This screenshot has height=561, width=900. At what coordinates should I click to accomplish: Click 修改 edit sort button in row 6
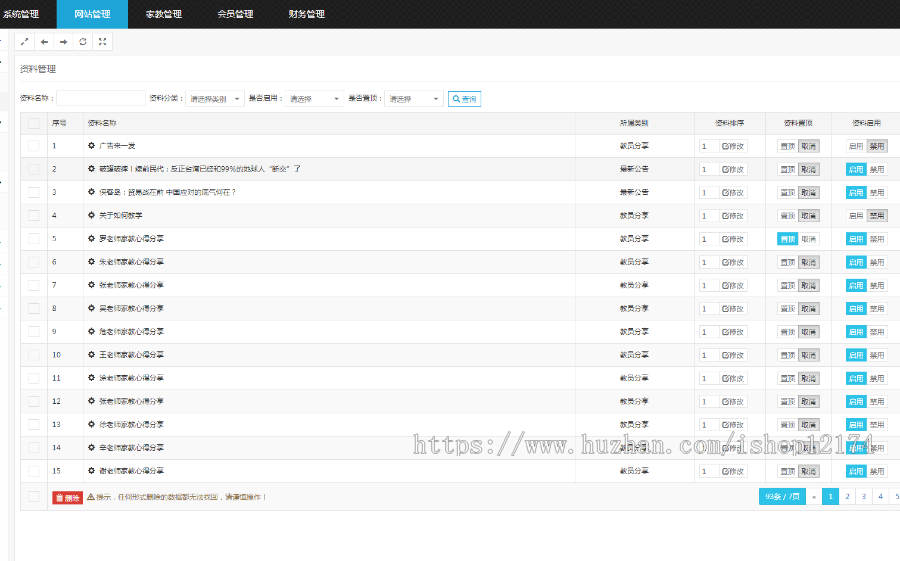tap(733, 262)
